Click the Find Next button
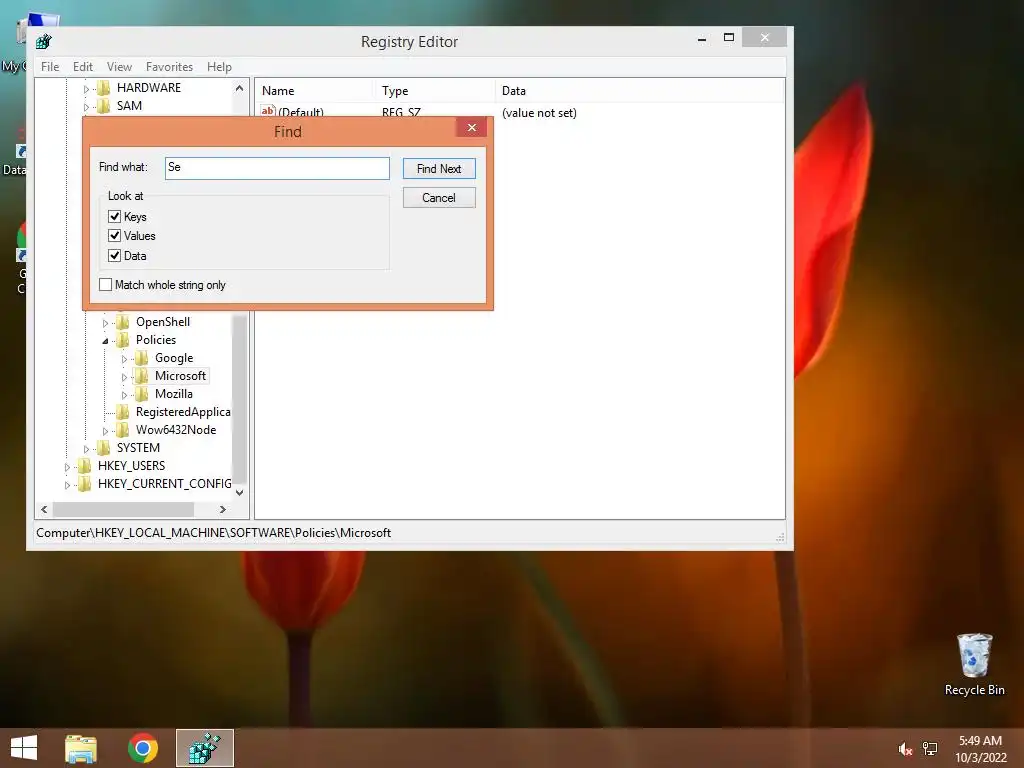 439,168
